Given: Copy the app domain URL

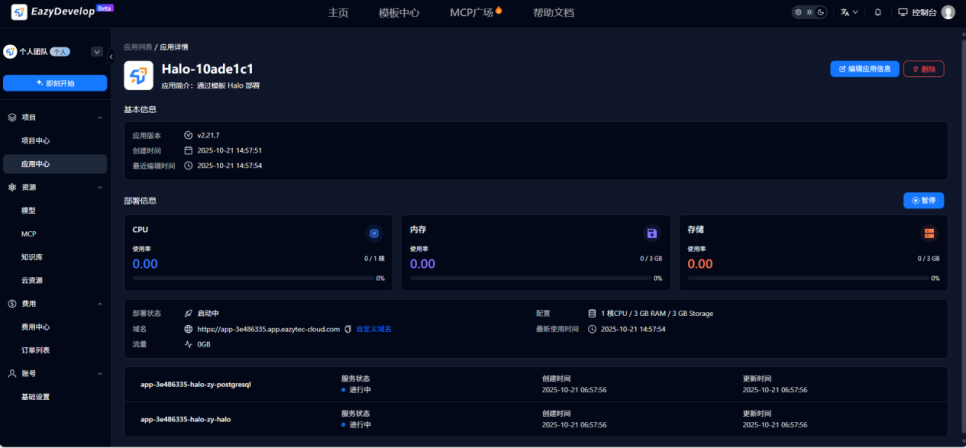Looking at the screenshot, I should tap(347, 328).
